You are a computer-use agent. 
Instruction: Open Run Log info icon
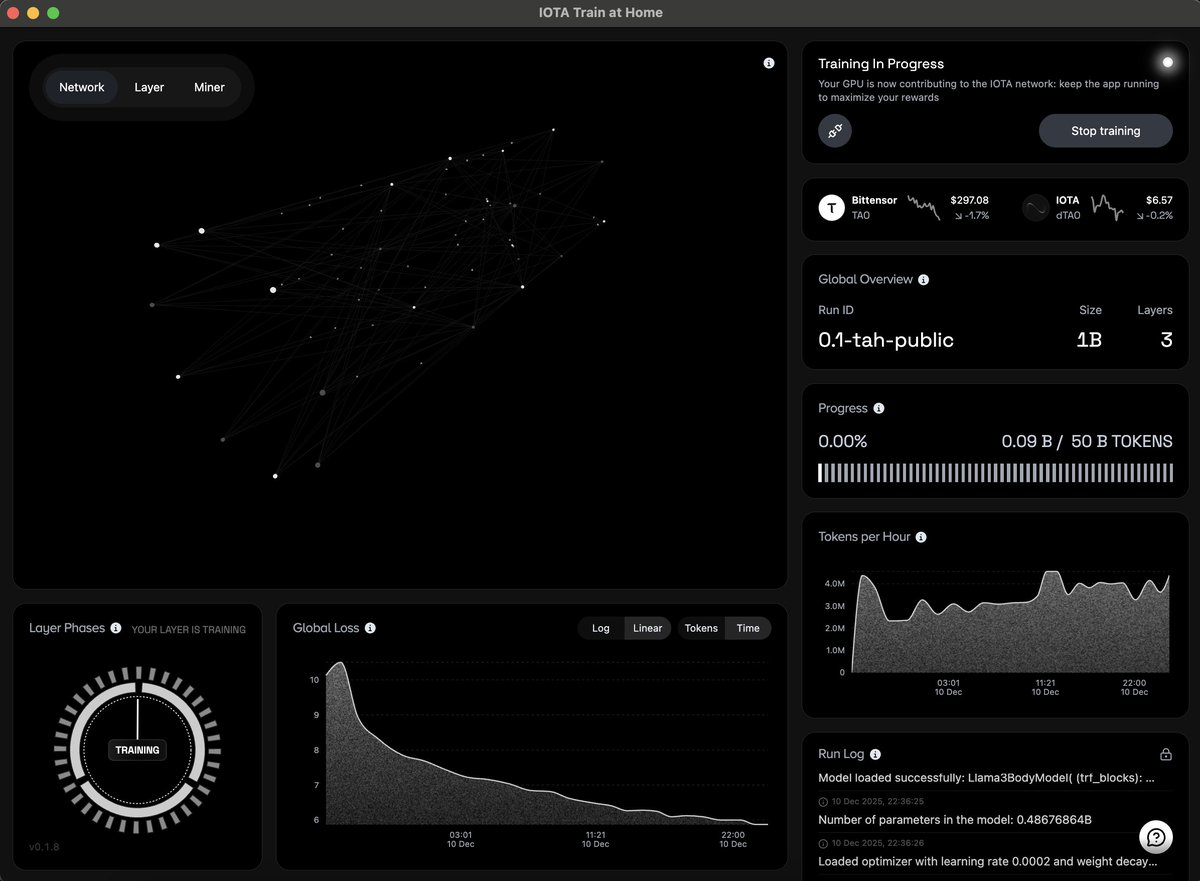pos(875,754)
